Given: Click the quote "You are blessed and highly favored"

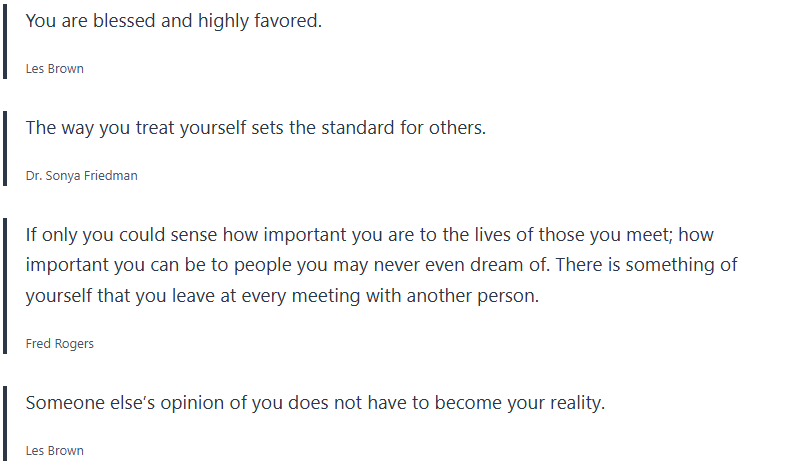Looking at the screenshot, I should pos(173,21).
